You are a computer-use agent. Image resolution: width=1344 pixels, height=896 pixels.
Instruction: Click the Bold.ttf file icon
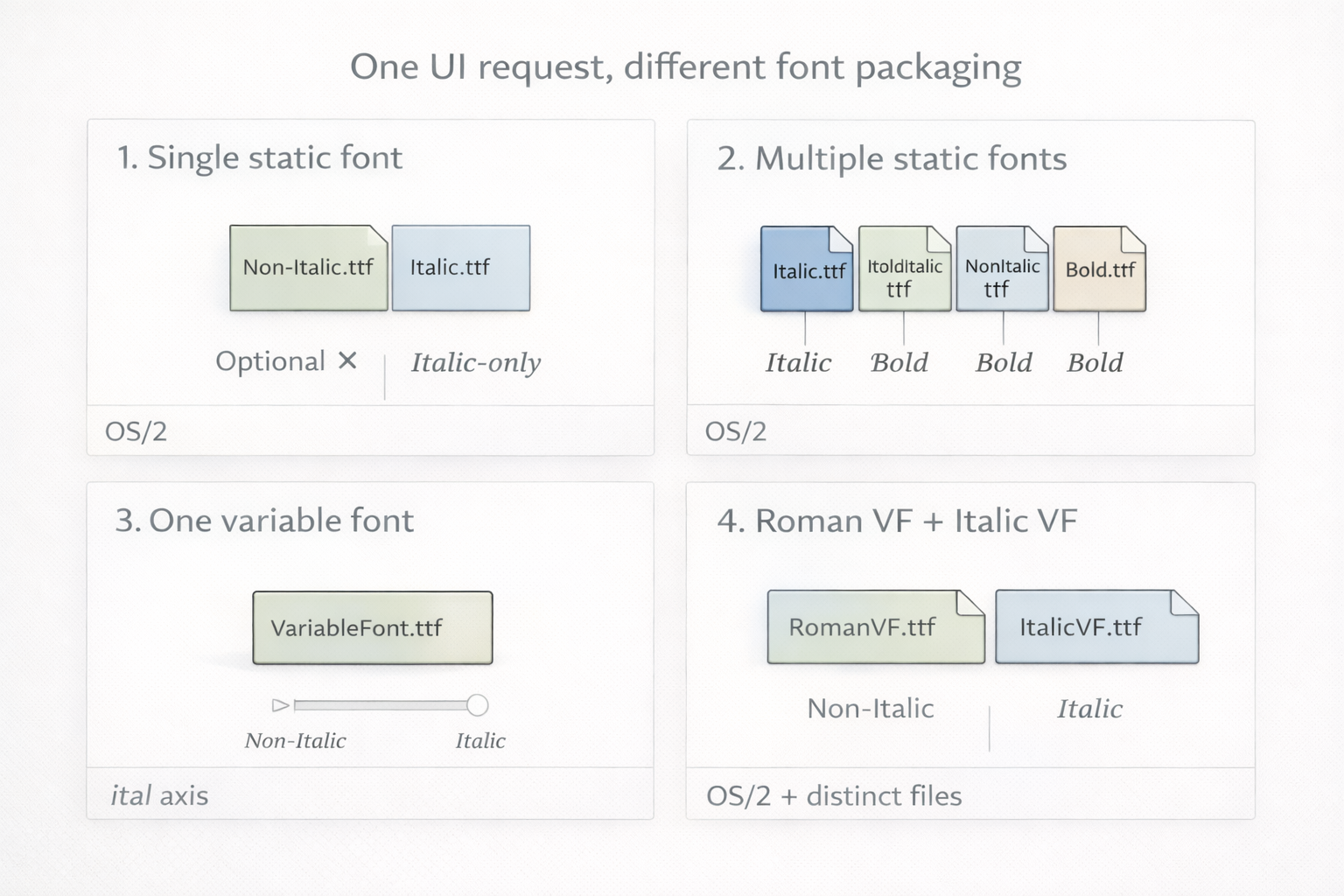coord(1098,269)
